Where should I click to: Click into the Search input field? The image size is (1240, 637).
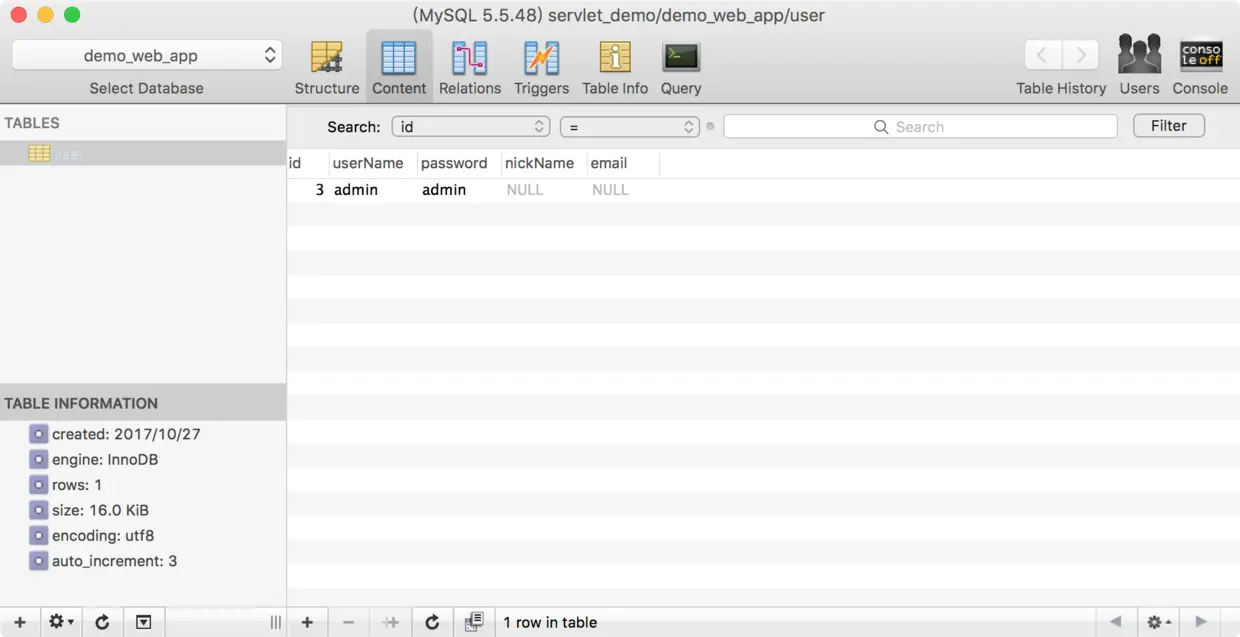[x=920, y=127]
